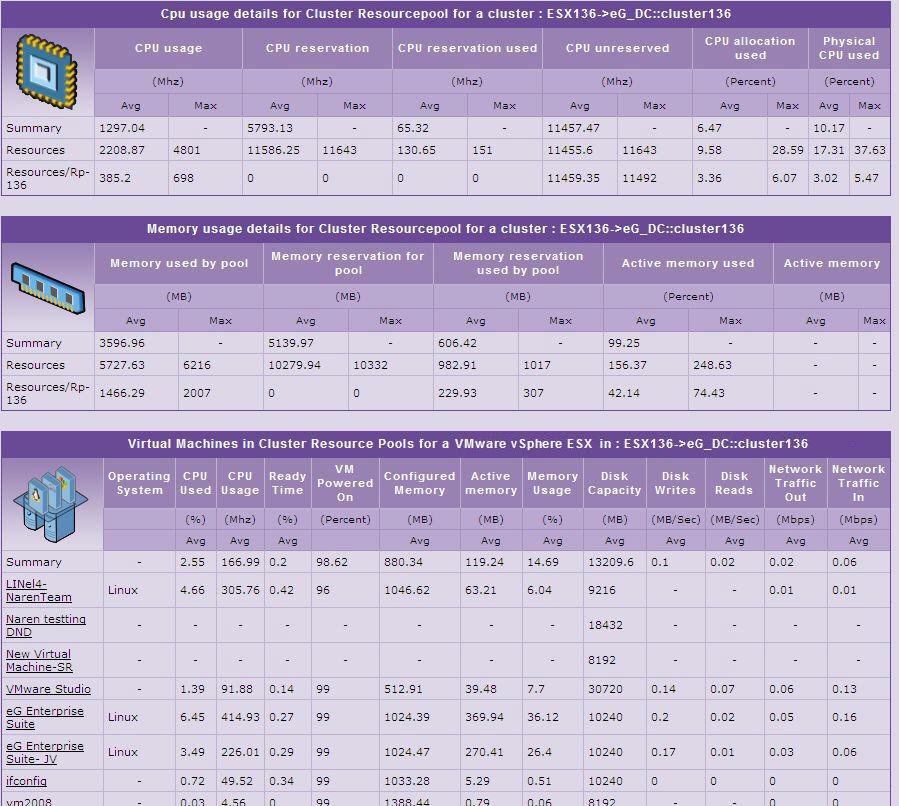Image resolution: width=899 pixels, height=806 pixels.
Task: Select VMware Studio disk capacity 30720
Action: (x=605, y=689)
